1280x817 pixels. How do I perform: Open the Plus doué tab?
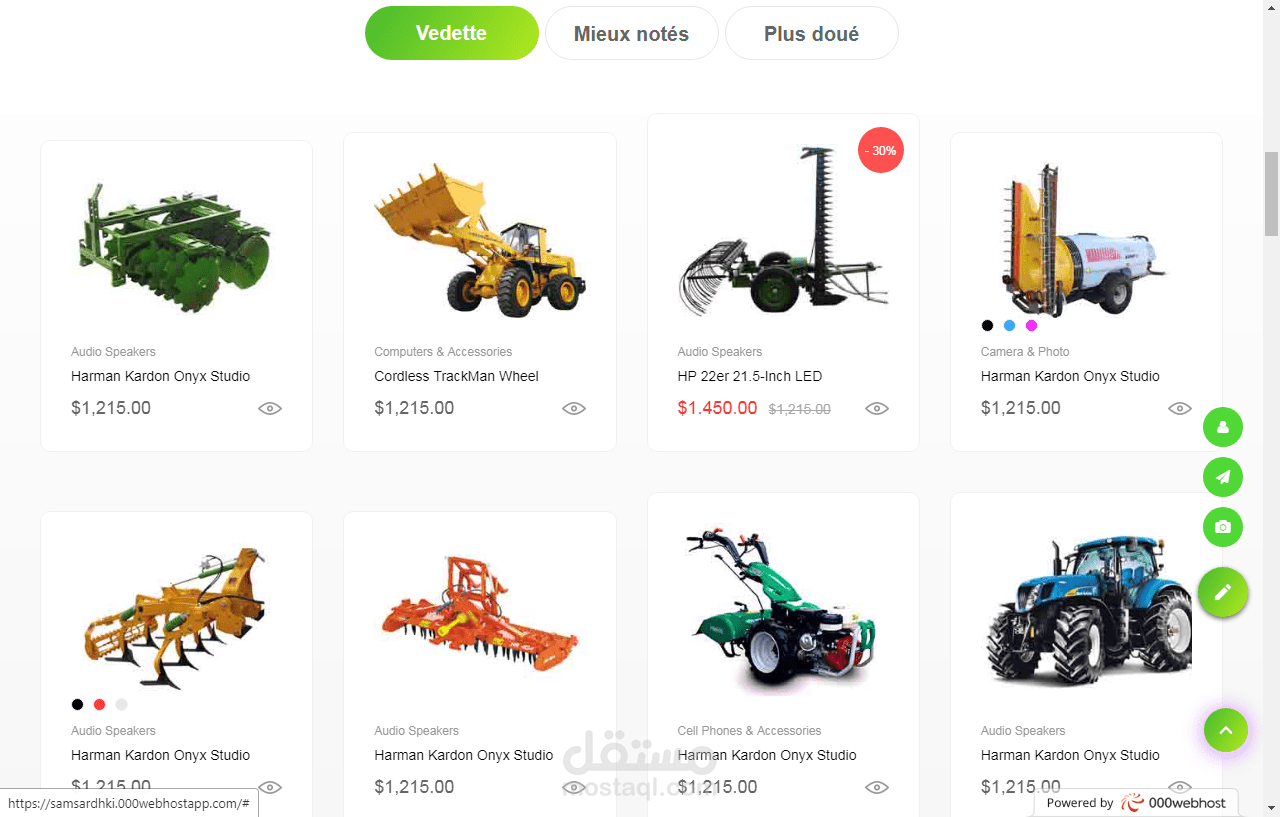click(x=811, y=34)
